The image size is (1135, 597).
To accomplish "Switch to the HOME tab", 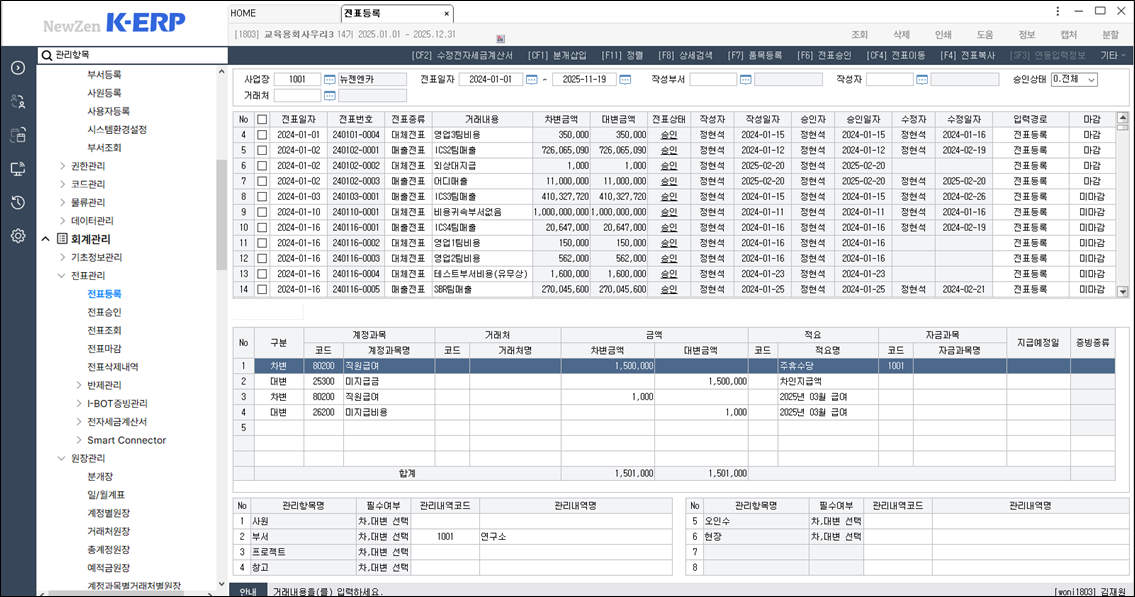I will (244, 13).
